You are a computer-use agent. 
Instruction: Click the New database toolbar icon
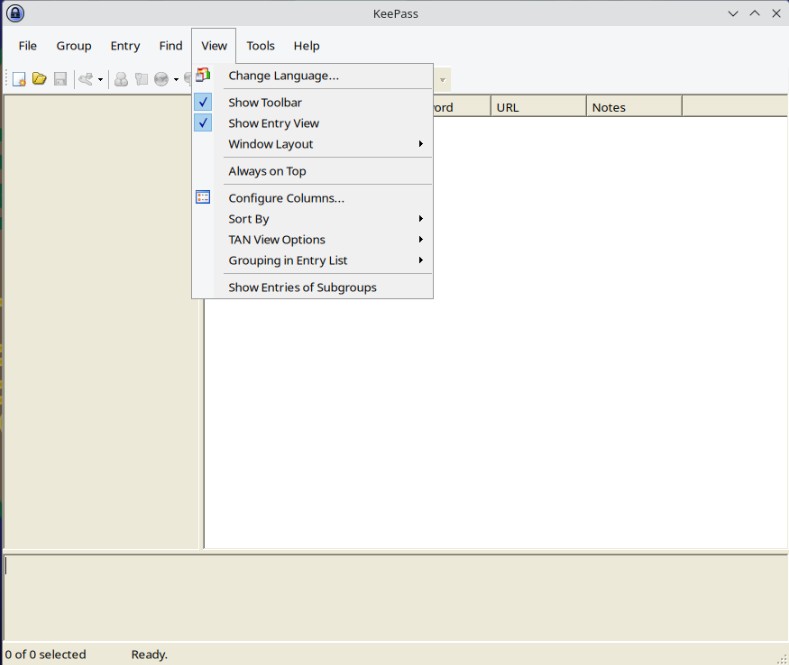point(19,79)
